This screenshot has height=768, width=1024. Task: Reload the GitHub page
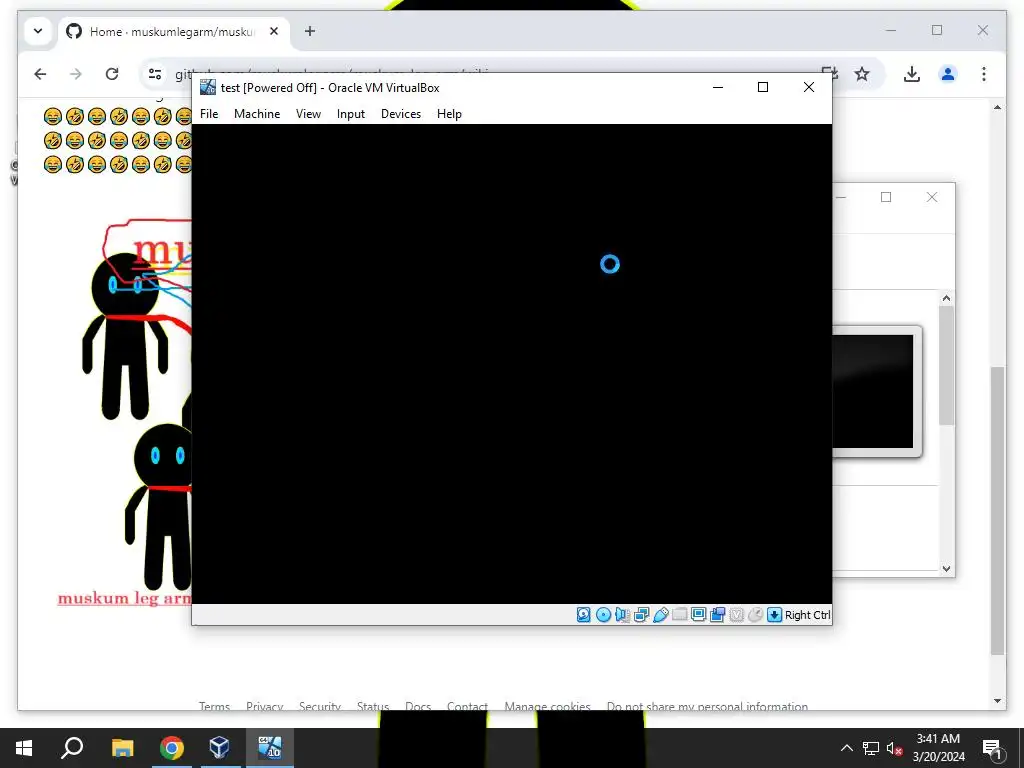point(112,74)
